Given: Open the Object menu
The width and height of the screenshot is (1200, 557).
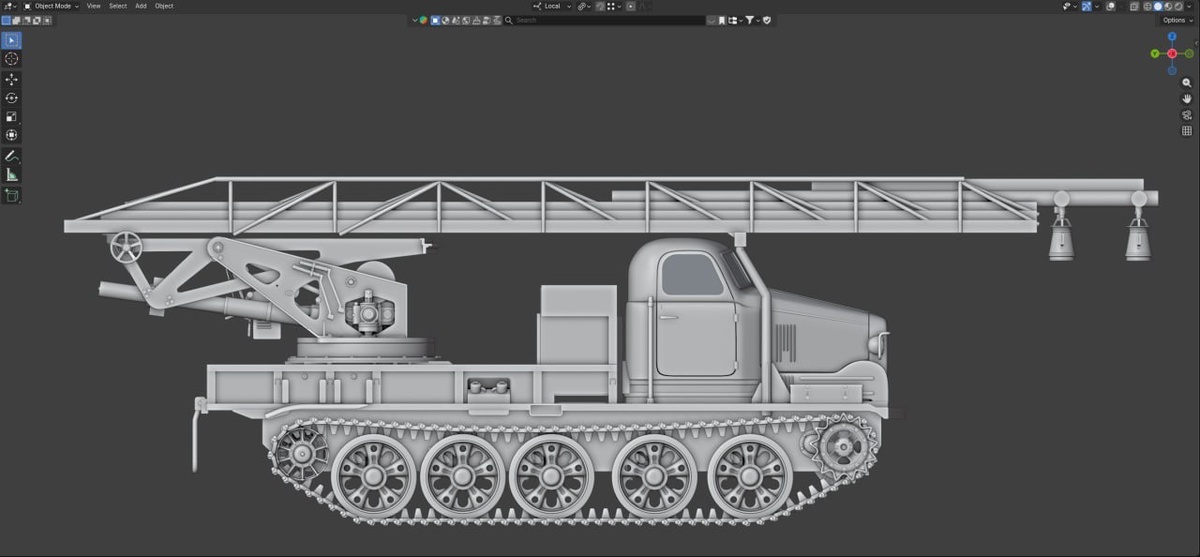Looking at the screenshot, I should pyautogui.click(x=164, y=6).
